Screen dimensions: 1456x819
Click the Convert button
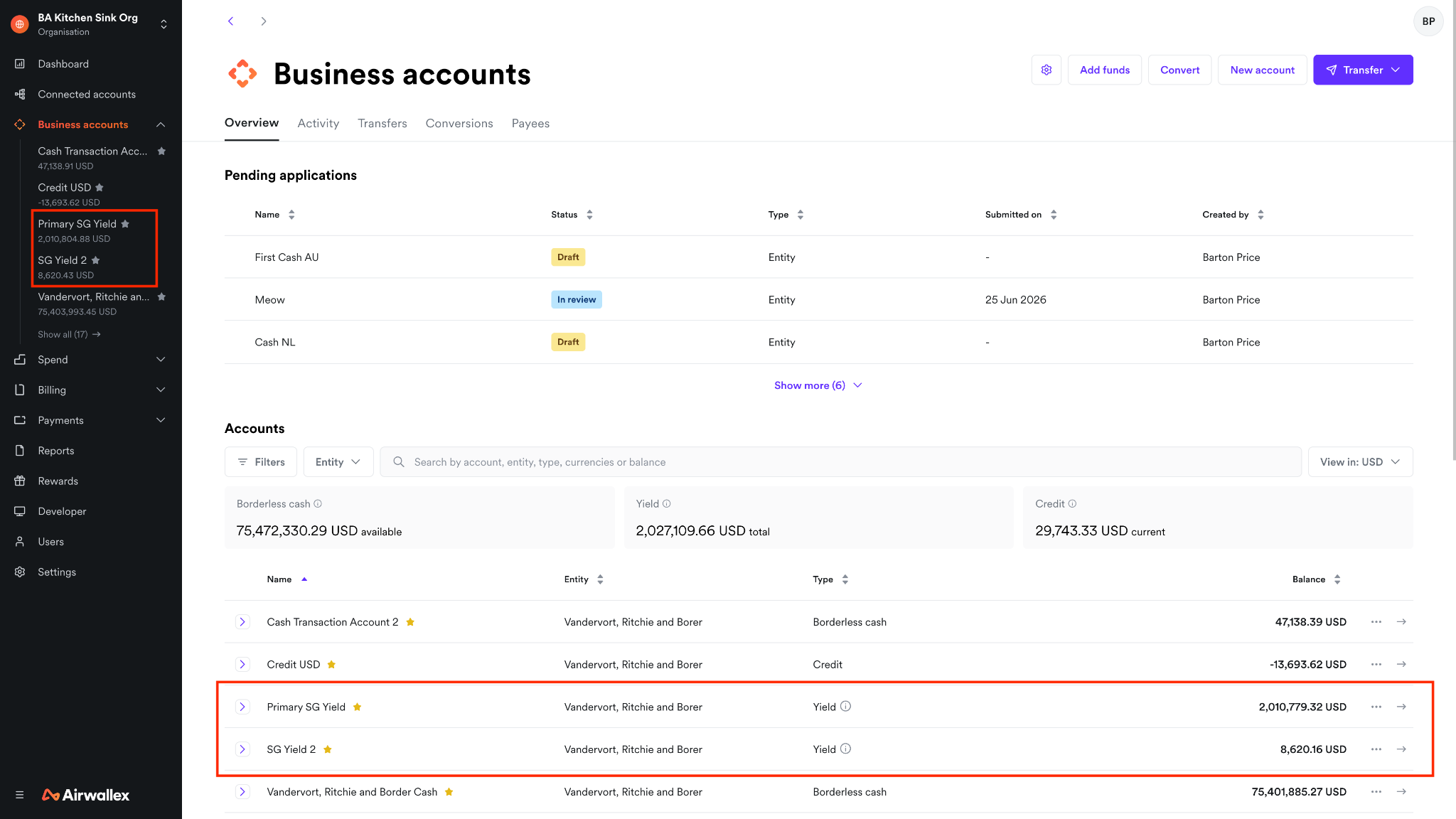point(1180,70)
